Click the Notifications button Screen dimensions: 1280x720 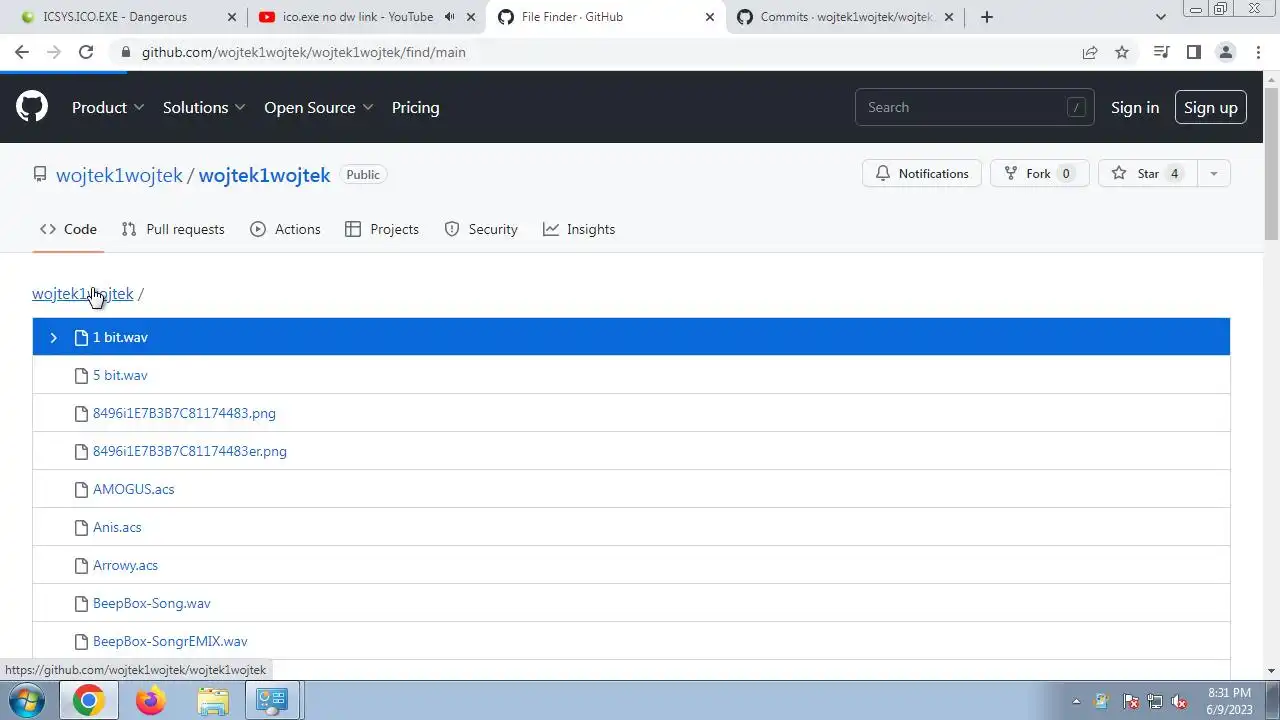pyautogui.click(x=922, y=174)
